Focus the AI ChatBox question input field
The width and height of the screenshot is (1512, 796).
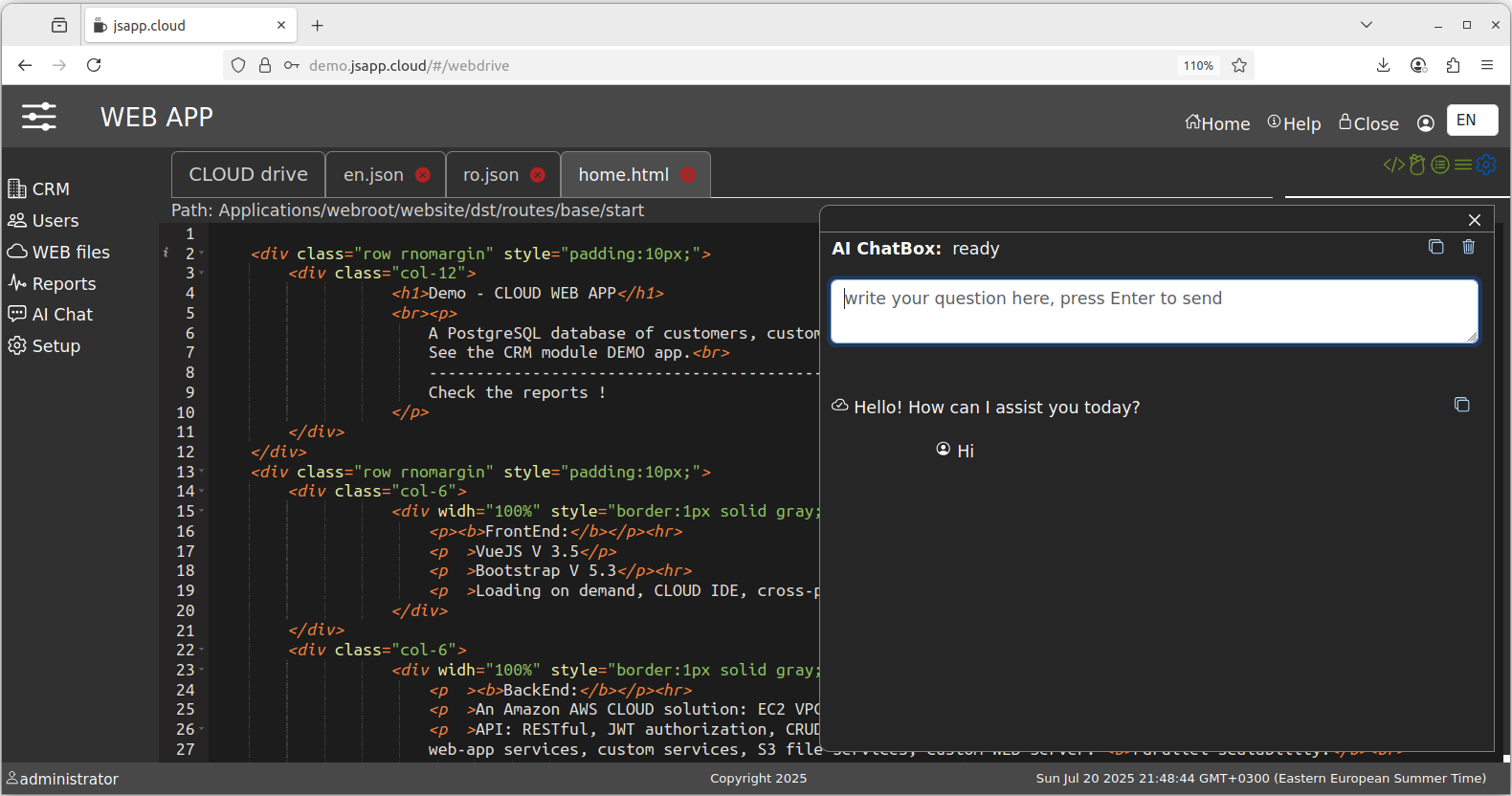(1153, 311)
